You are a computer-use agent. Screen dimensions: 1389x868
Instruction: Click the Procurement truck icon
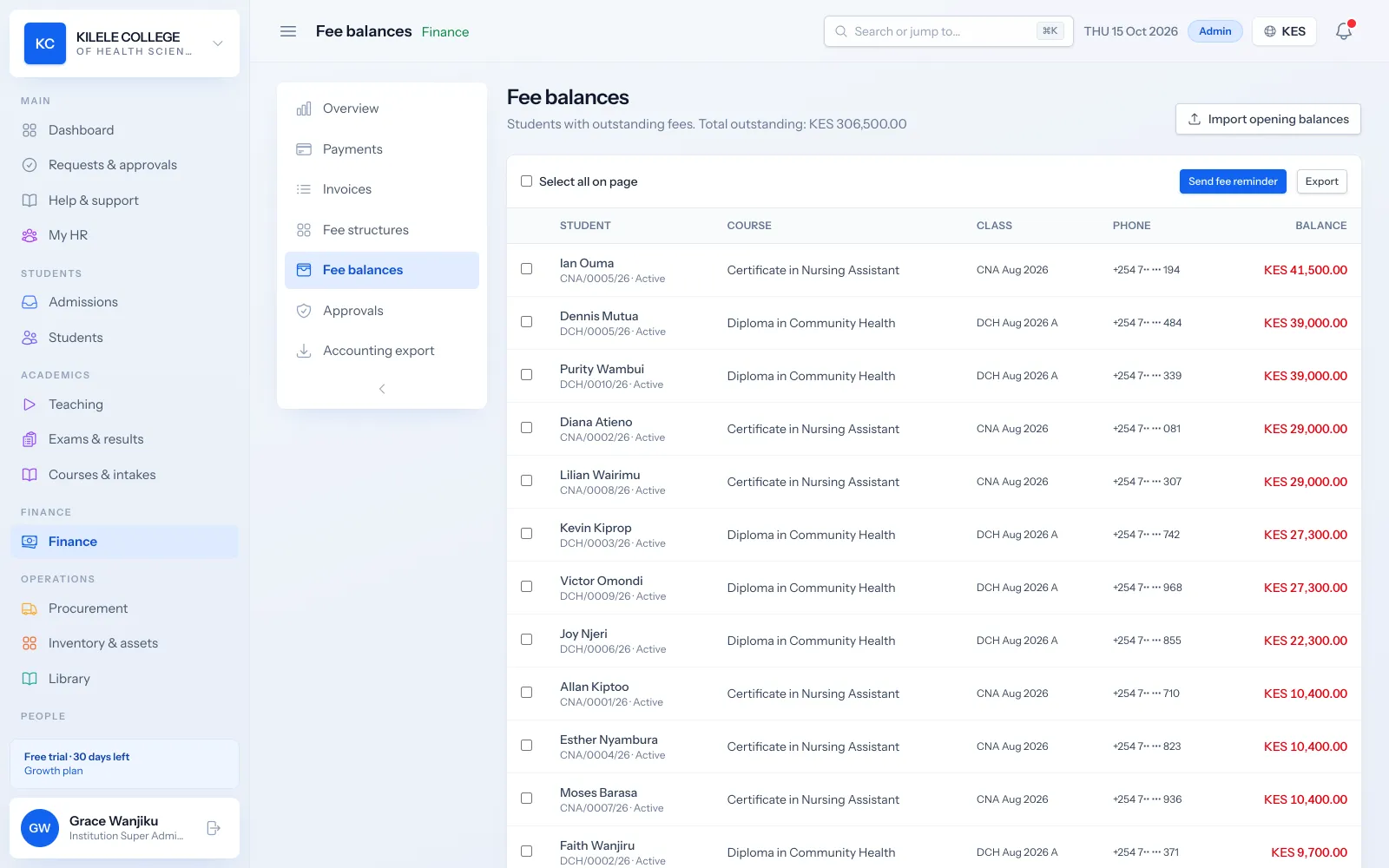(x=30, y=608)
